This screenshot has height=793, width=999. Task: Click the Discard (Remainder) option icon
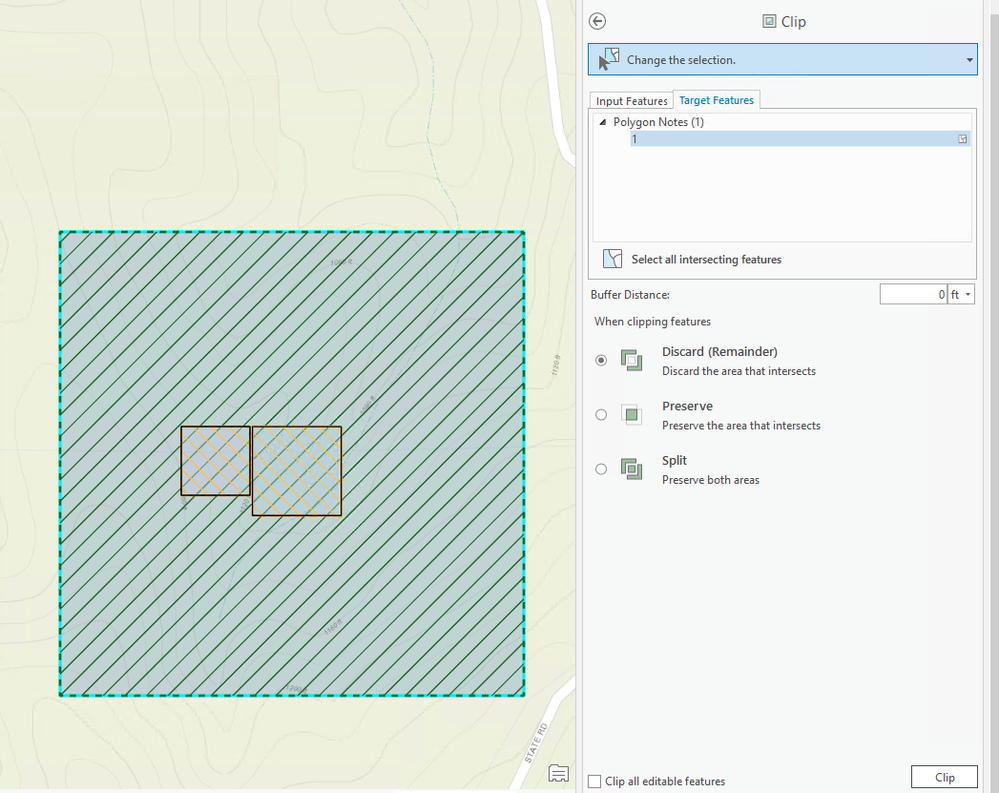pyautogui.click(x=631, y=361)
